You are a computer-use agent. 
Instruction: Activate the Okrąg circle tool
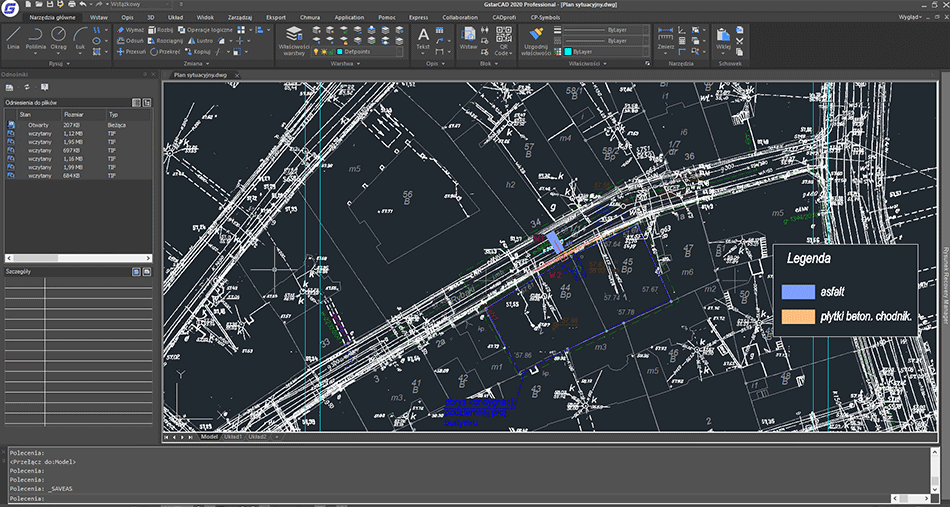coord(59,37)
